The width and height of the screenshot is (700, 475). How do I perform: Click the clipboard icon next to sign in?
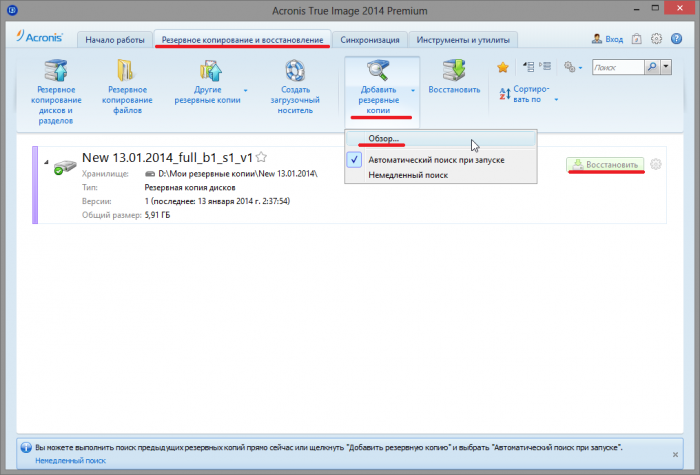[x=636, y=39]
